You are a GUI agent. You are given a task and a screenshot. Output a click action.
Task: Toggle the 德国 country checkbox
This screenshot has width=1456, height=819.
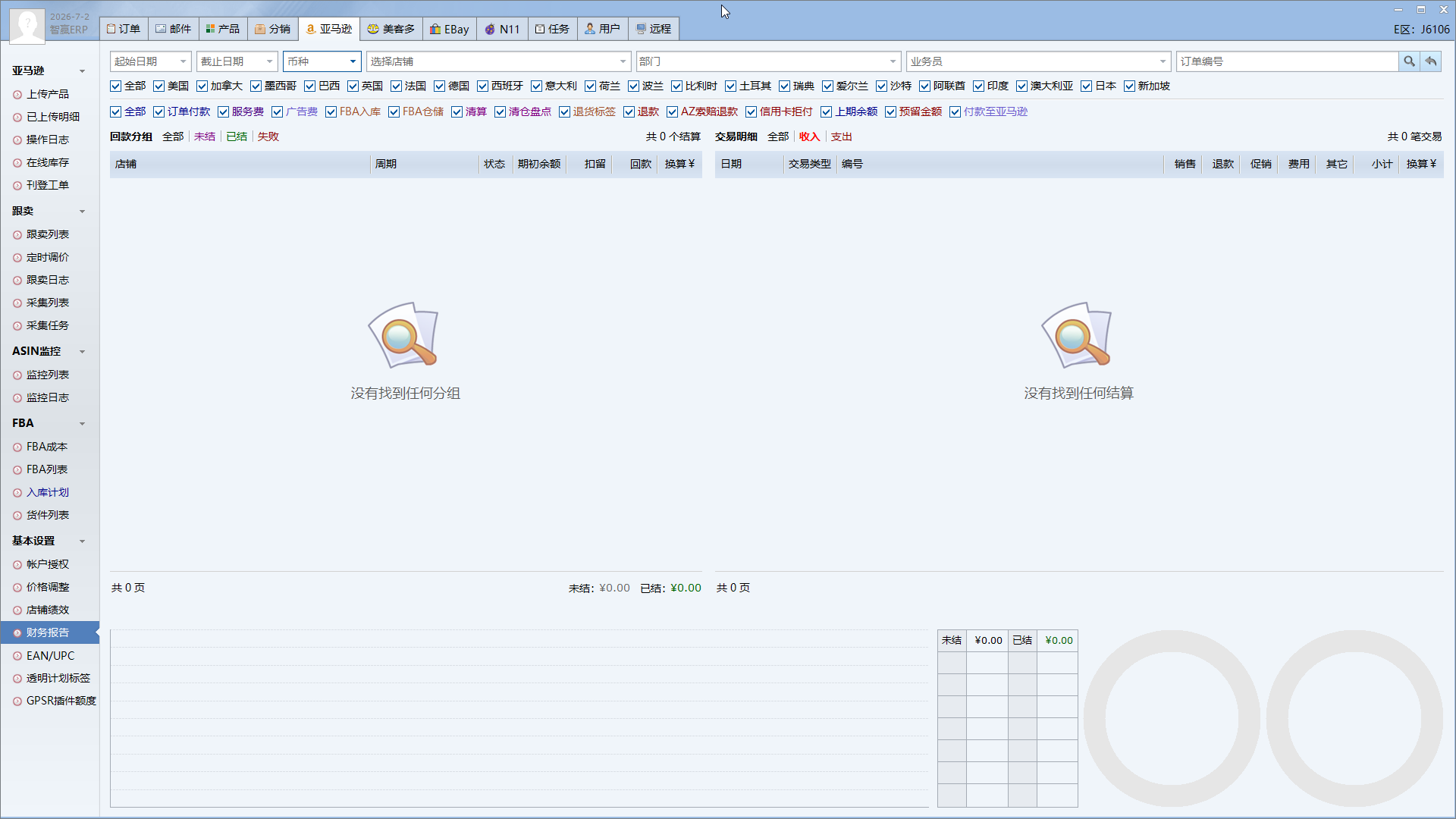(440, 86)
